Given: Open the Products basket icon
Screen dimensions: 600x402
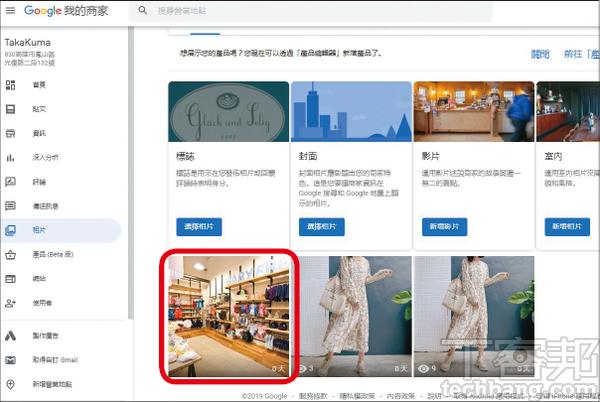Looking at the screenshot, I should [10, 255].
